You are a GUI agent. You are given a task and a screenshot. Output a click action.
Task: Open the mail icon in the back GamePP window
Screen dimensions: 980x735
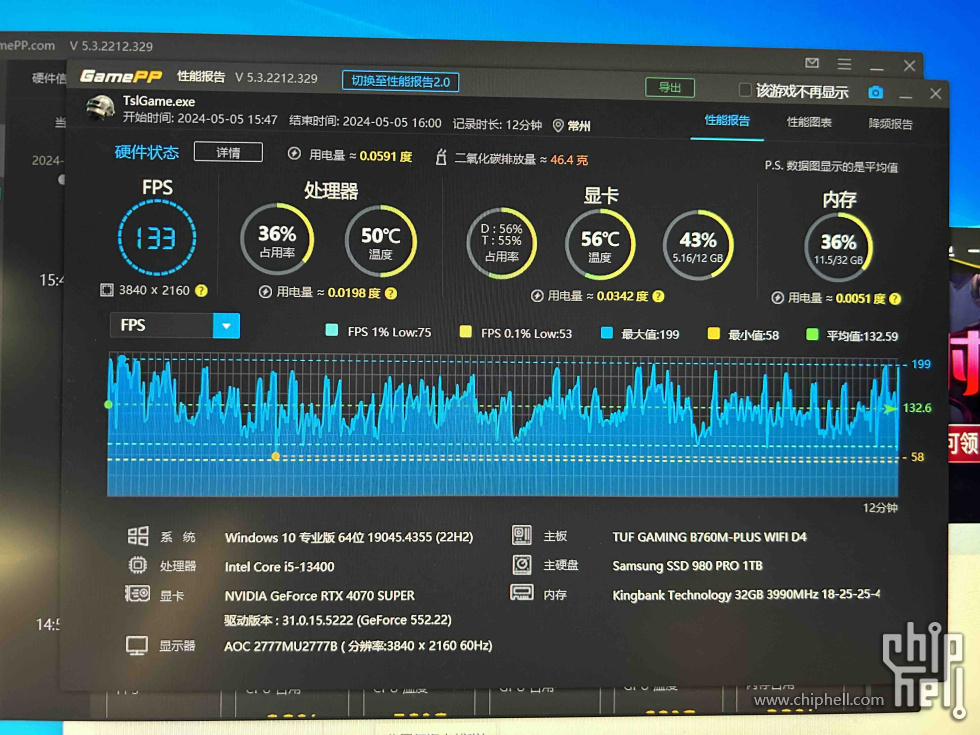[812, 62]
